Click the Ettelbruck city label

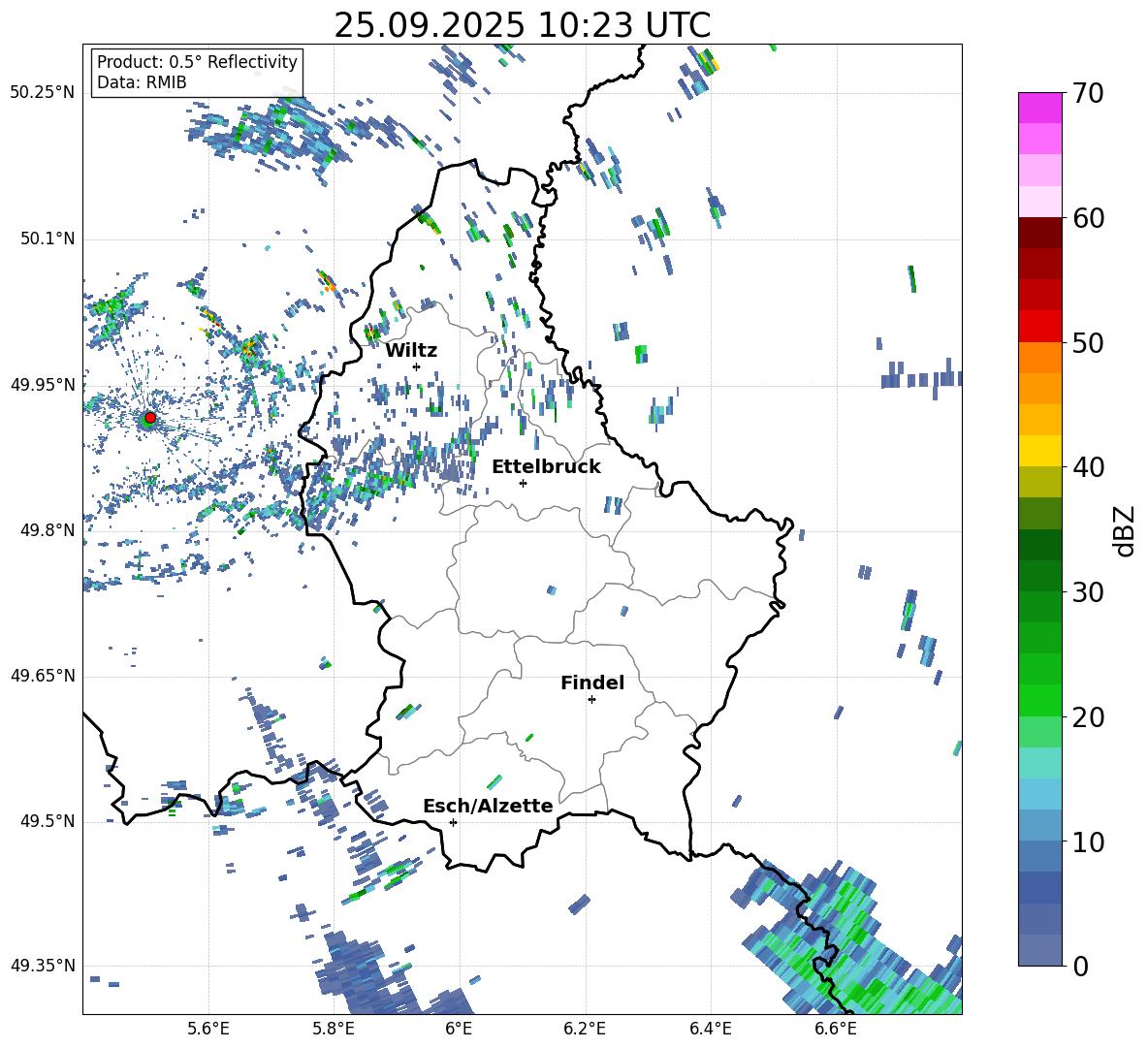[546, 467]
